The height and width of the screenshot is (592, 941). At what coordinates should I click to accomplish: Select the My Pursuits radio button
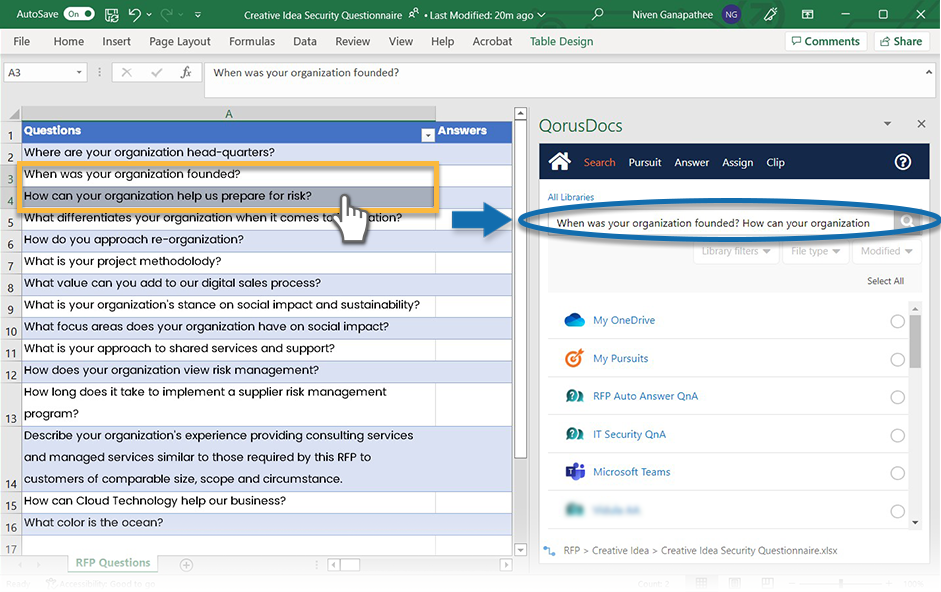coord(897,359)
